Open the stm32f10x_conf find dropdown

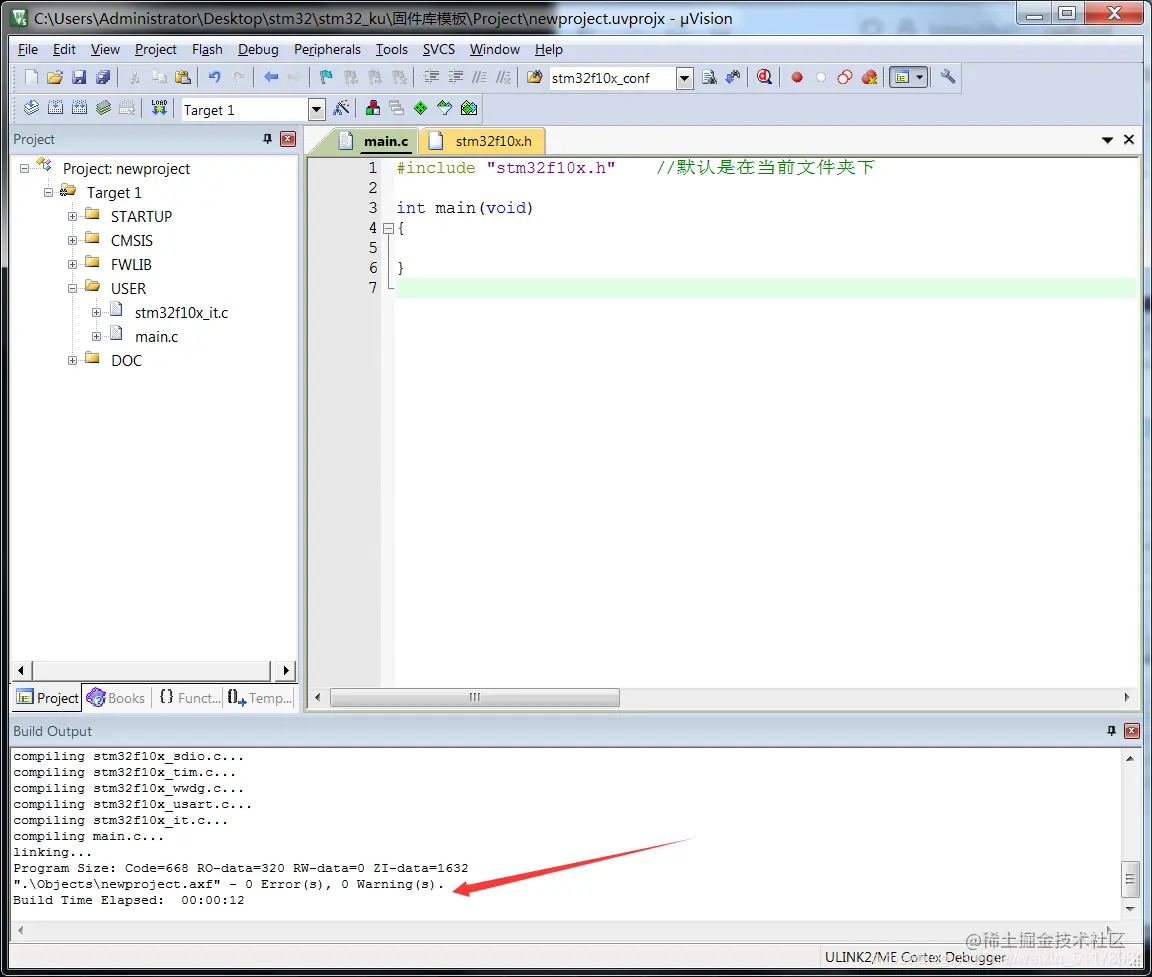click(684, 78)
